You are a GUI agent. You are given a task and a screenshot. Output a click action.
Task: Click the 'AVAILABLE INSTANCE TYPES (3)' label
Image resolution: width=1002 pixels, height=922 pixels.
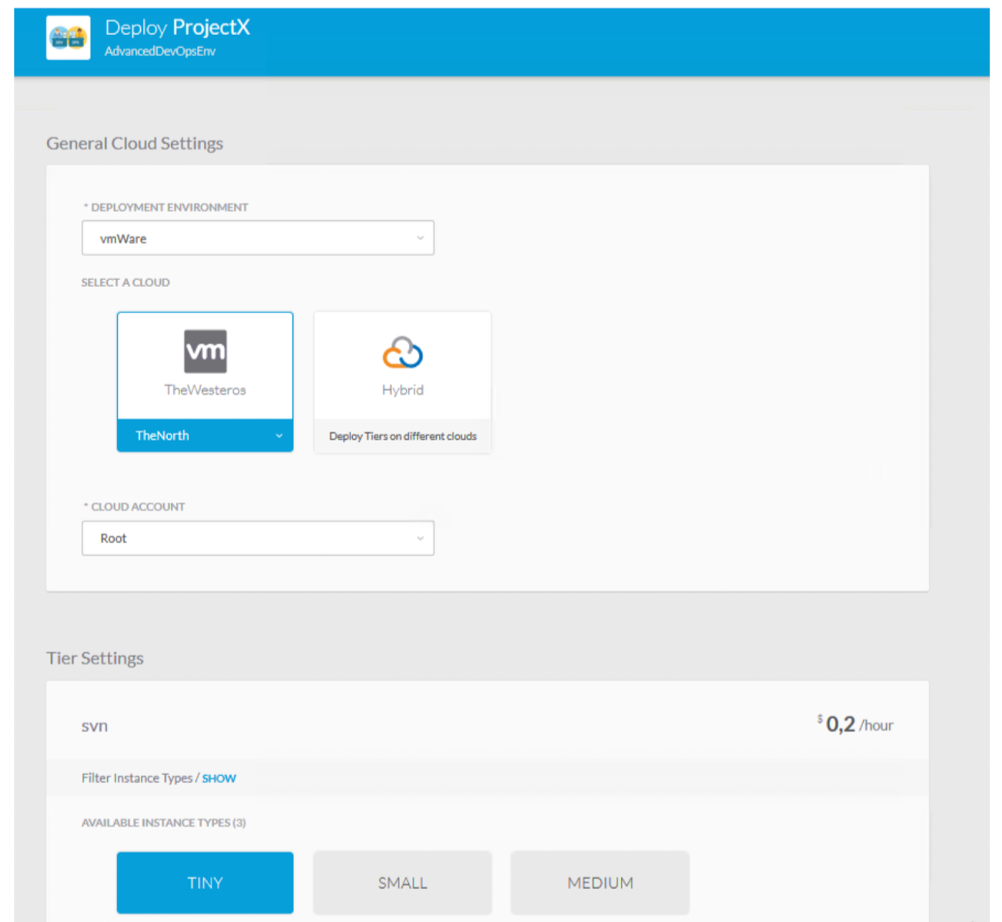point(164,823)
